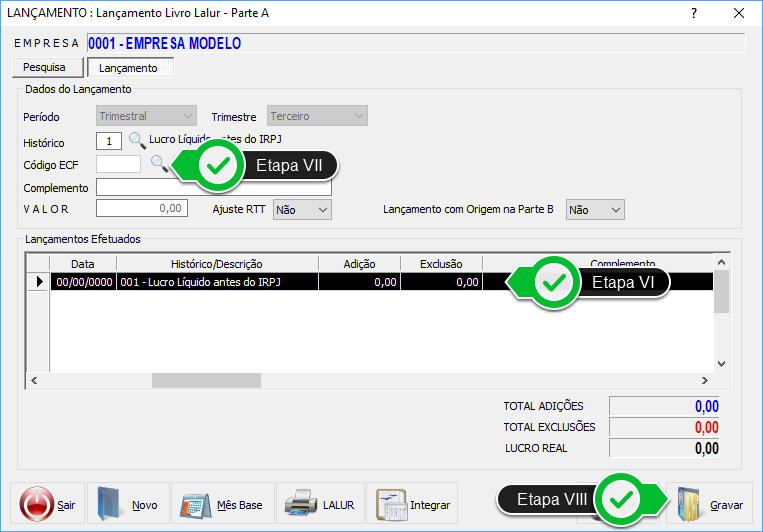Click the help question mark in title bar
The height and width of the screenshot is (532, 763).
click(x=693, y=13)
